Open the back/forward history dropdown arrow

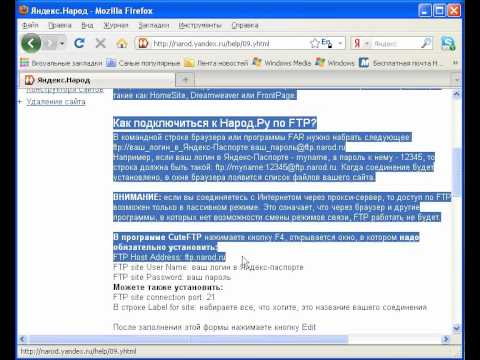[x=62, y=43]
